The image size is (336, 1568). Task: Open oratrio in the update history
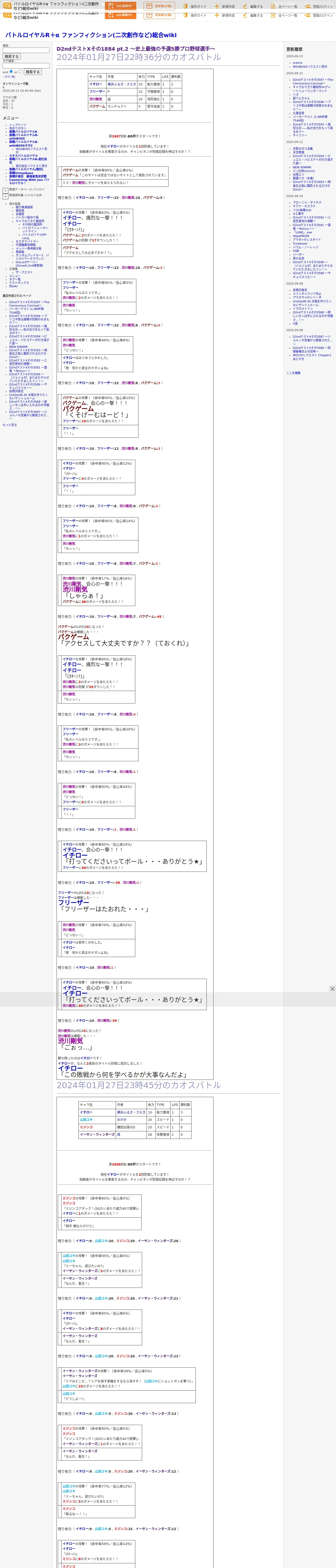[297, 63]
